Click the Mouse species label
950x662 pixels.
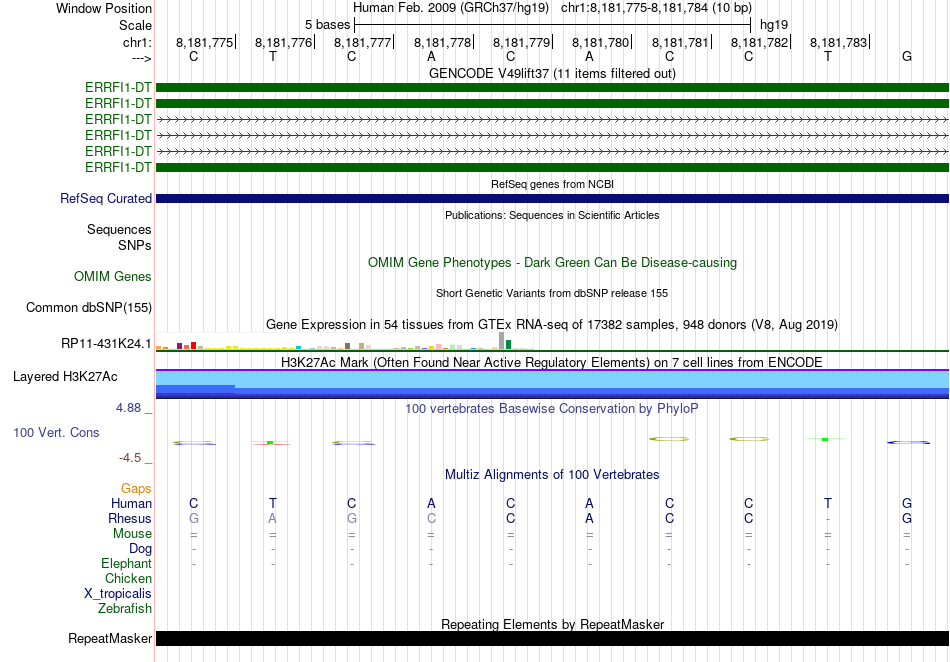132,534
